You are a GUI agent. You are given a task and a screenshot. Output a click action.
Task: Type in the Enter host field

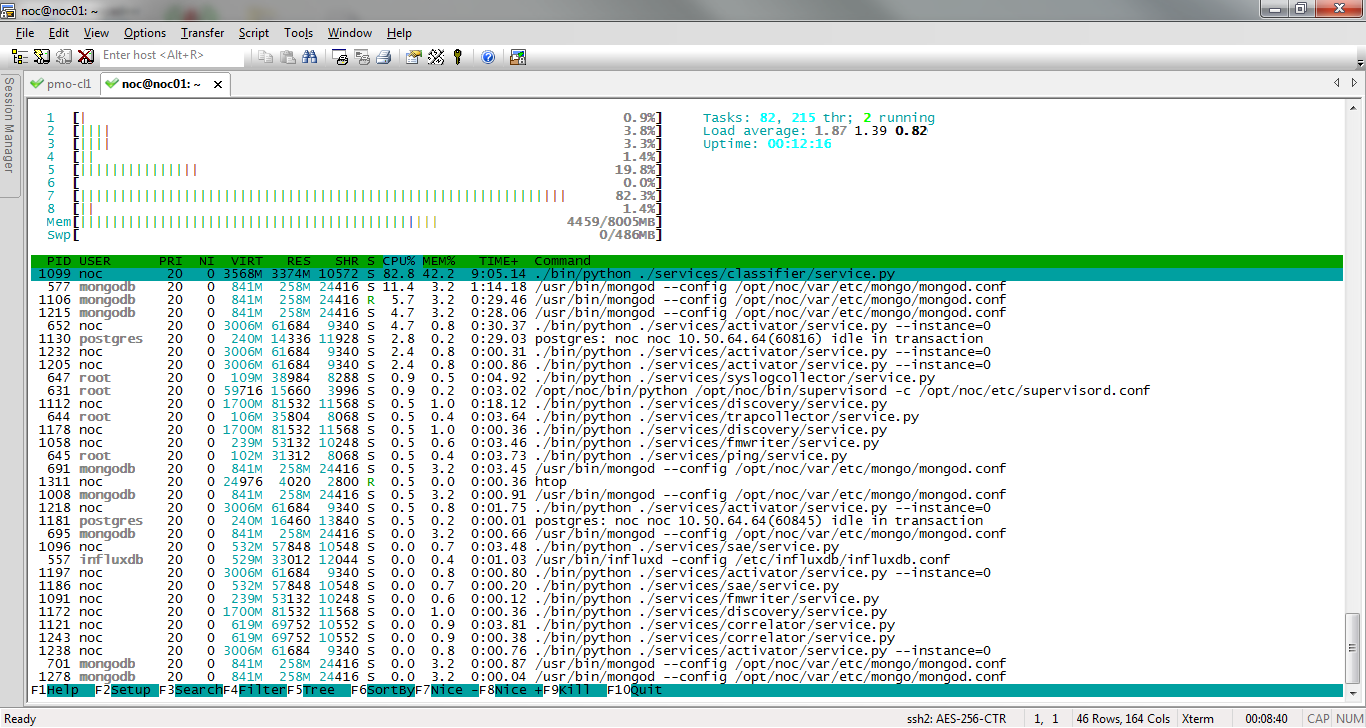170,56
